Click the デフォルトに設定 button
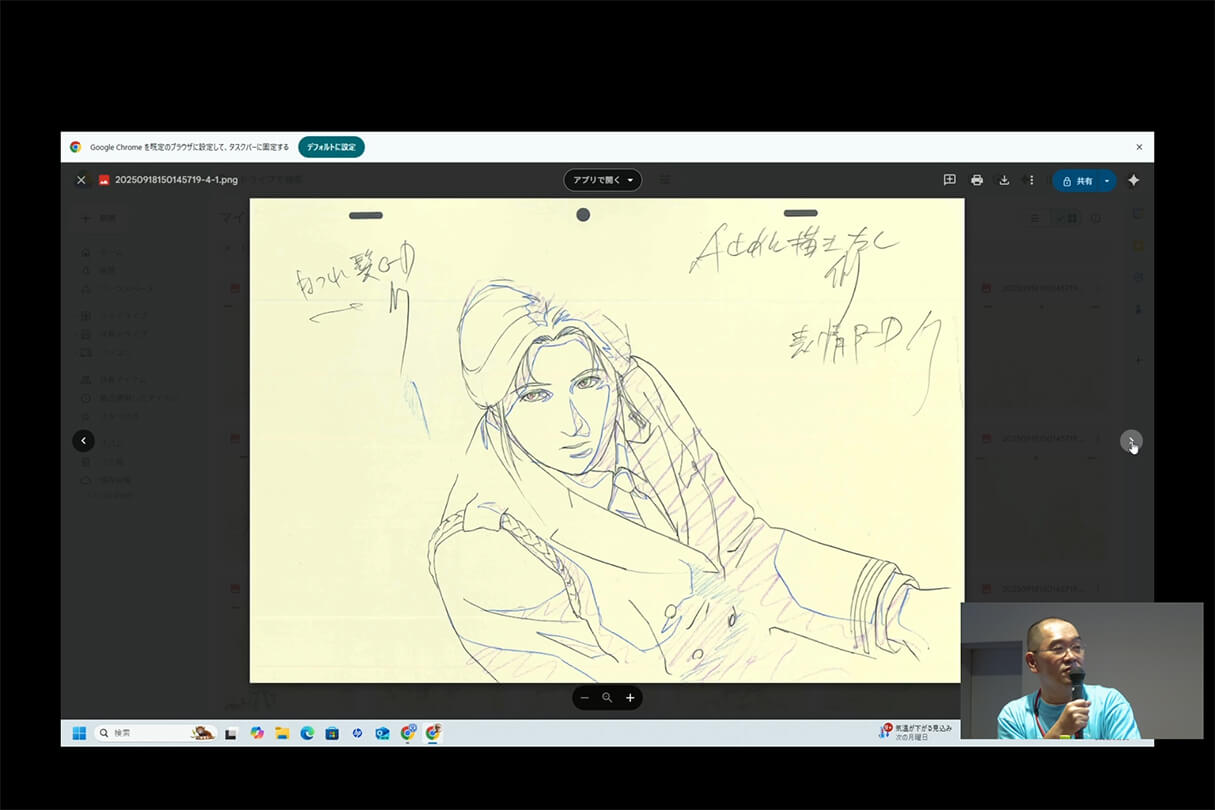 (331, 147)
